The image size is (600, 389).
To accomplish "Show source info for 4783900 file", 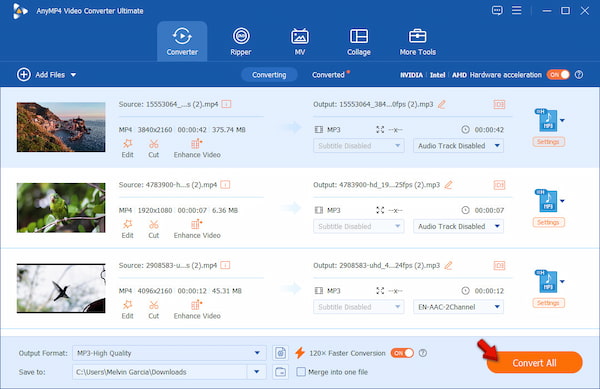I will (x=225, y=185).
